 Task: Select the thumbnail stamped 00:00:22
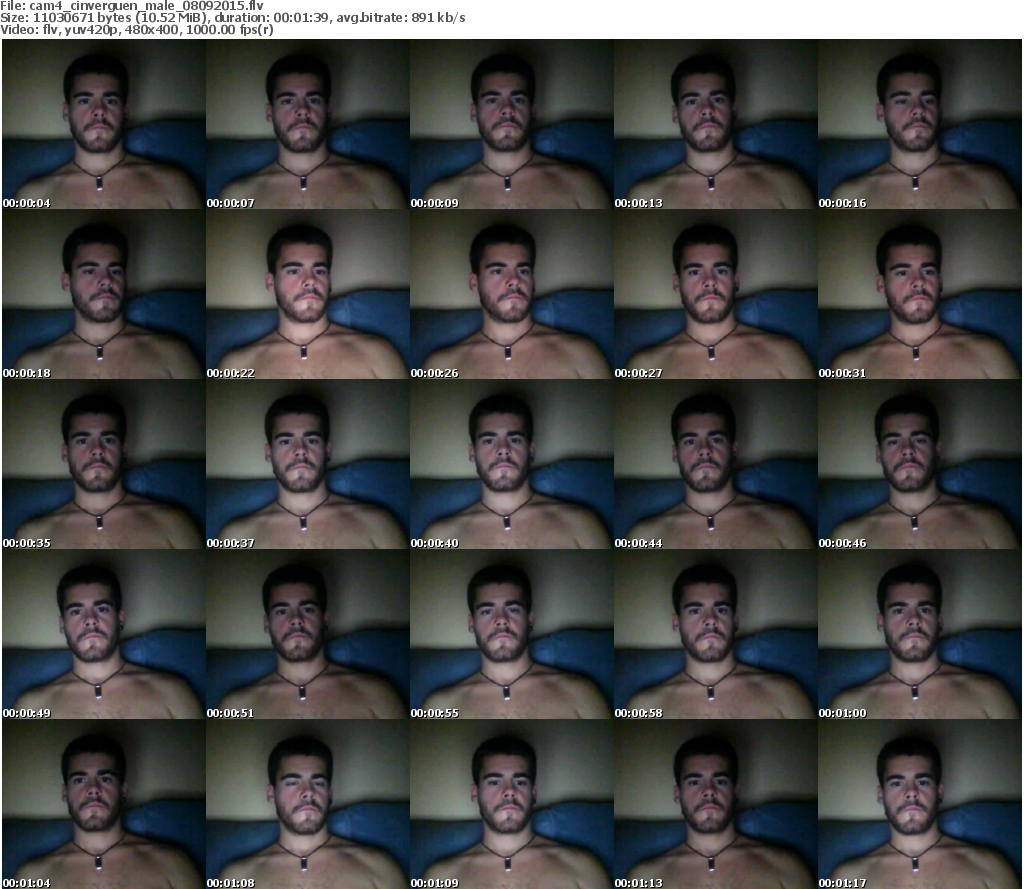(x=308, y=295)
